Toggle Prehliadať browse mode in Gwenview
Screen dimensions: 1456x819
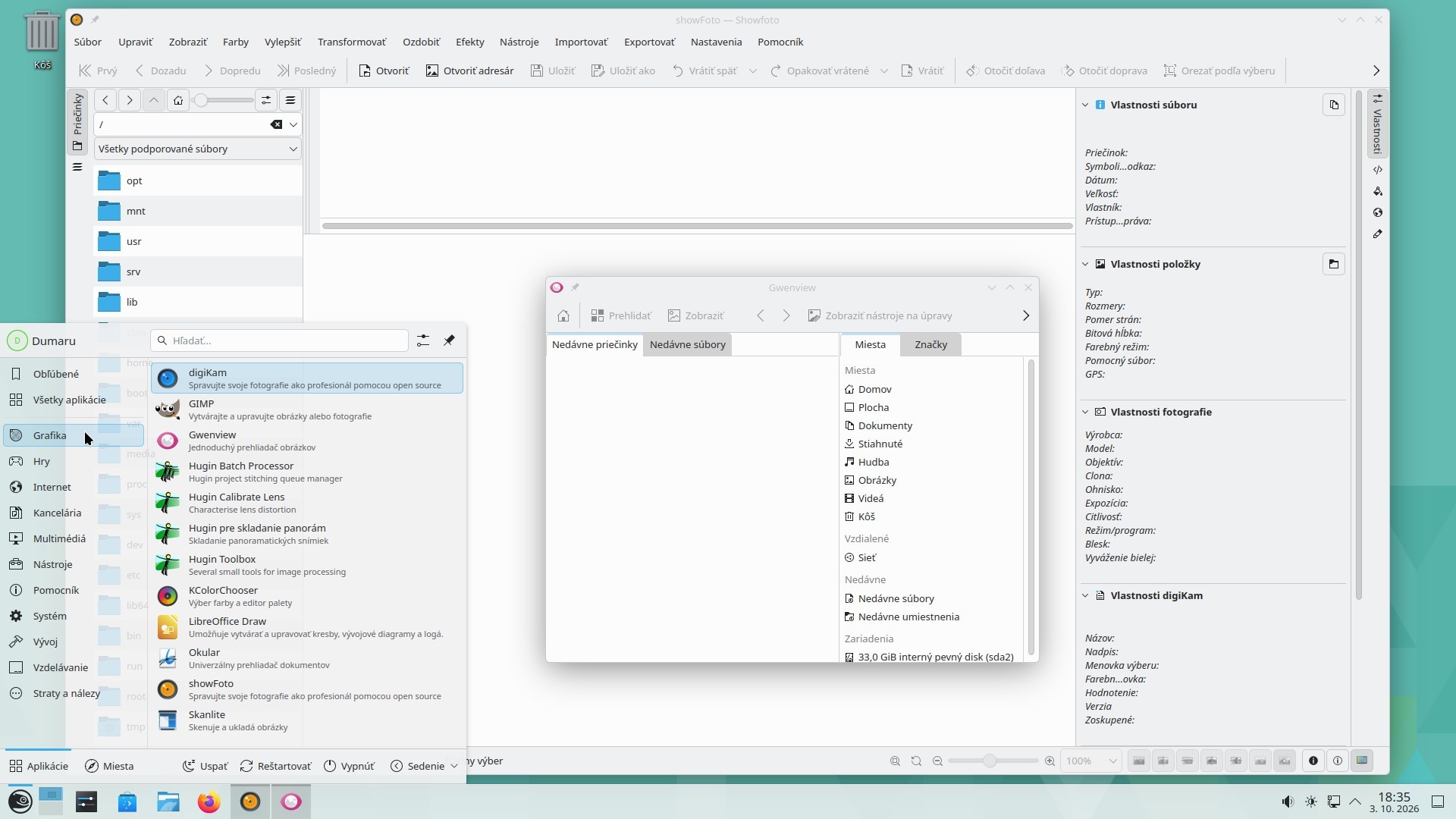pos(621,315)
